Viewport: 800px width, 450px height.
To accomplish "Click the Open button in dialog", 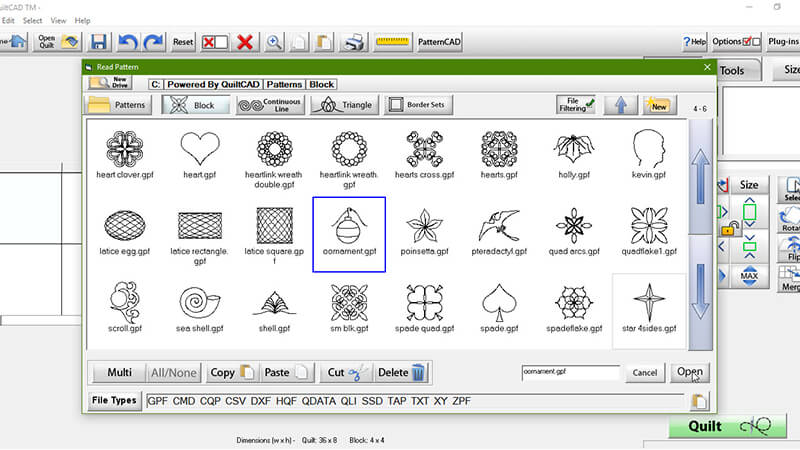I will 689,372.
